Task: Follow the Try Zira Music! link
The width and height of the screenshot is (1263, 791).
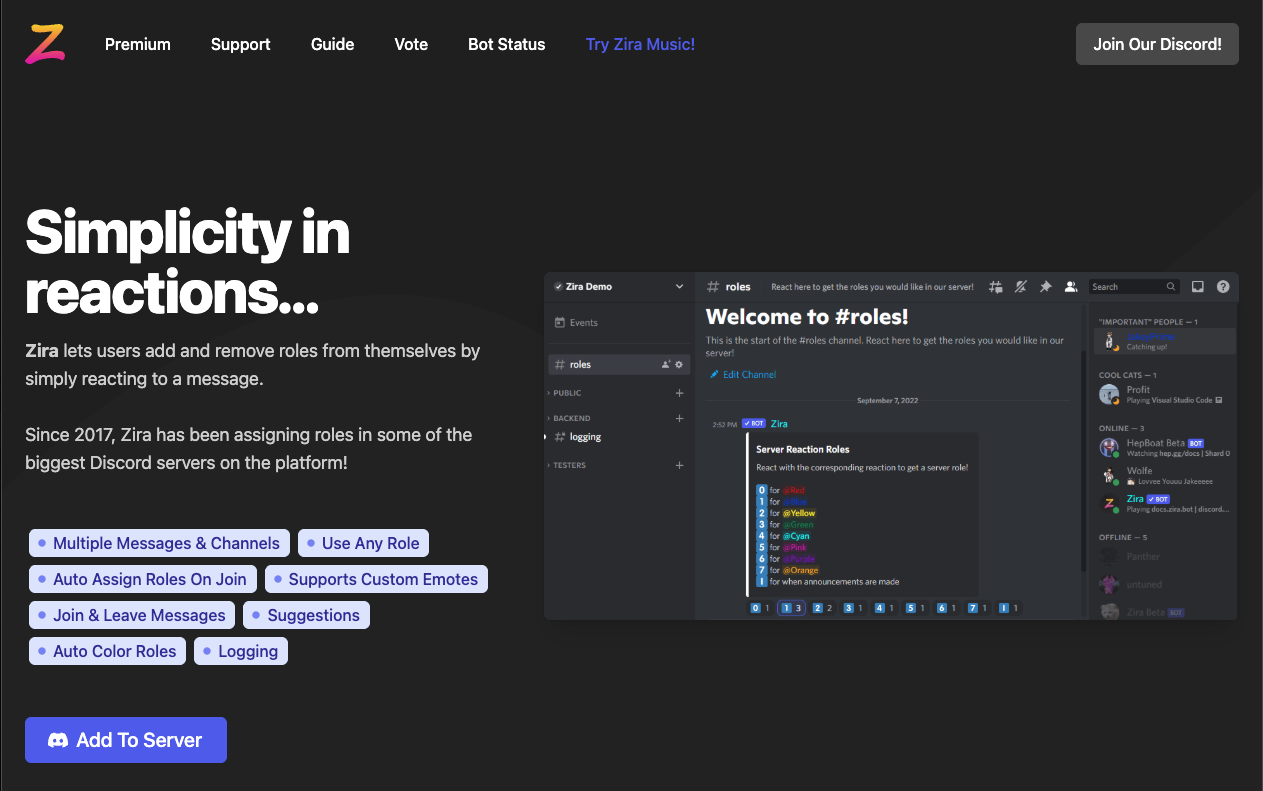Action: pos(640,44)
